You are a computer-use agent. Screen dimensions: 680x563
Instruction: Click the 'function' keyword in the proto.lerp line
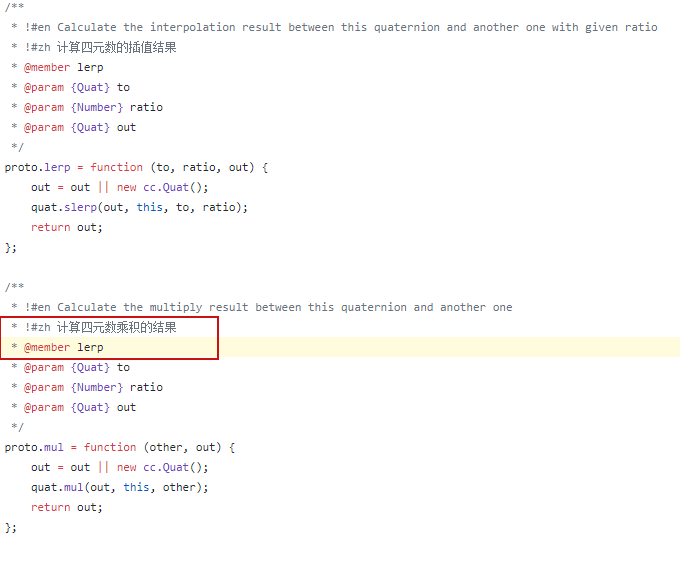coord(116,167)
